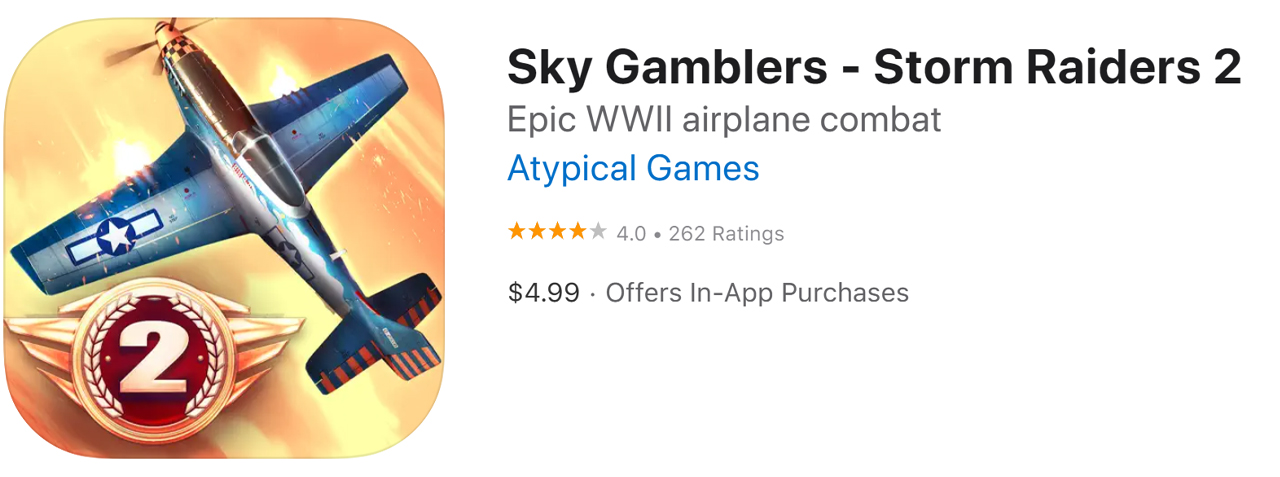Select the second orange rating star
This screenshot has width=1280, height=477.
point(537,232)
